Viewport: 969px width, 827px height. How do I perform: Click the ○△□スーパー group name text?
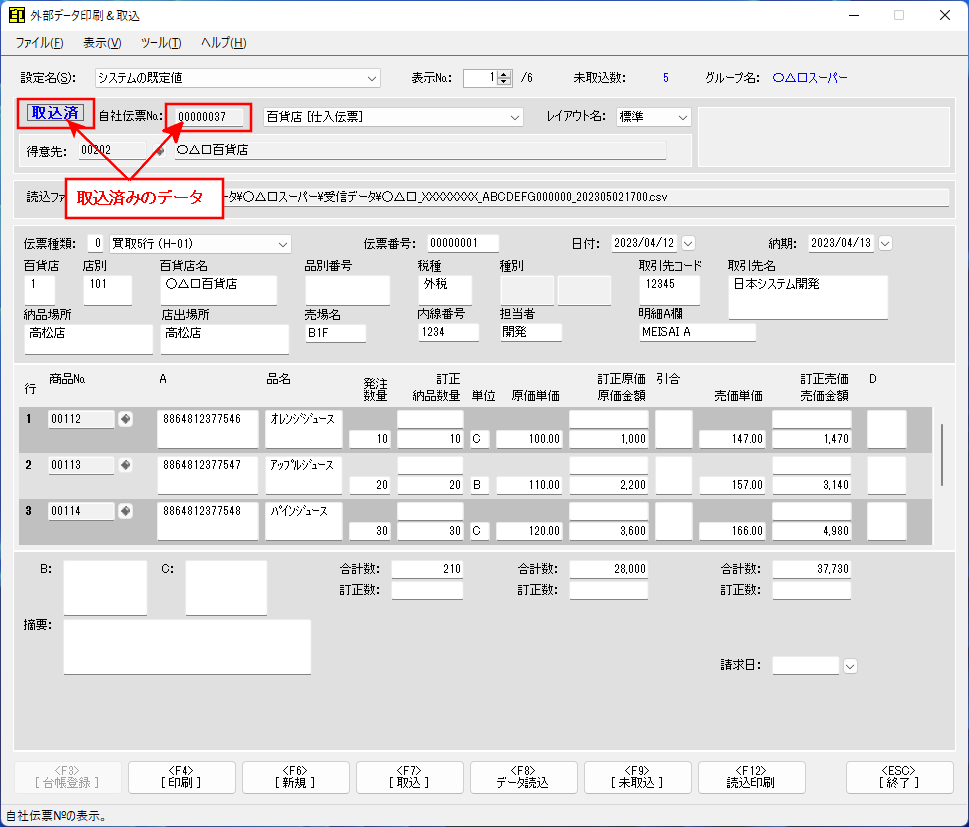point(810,78)
